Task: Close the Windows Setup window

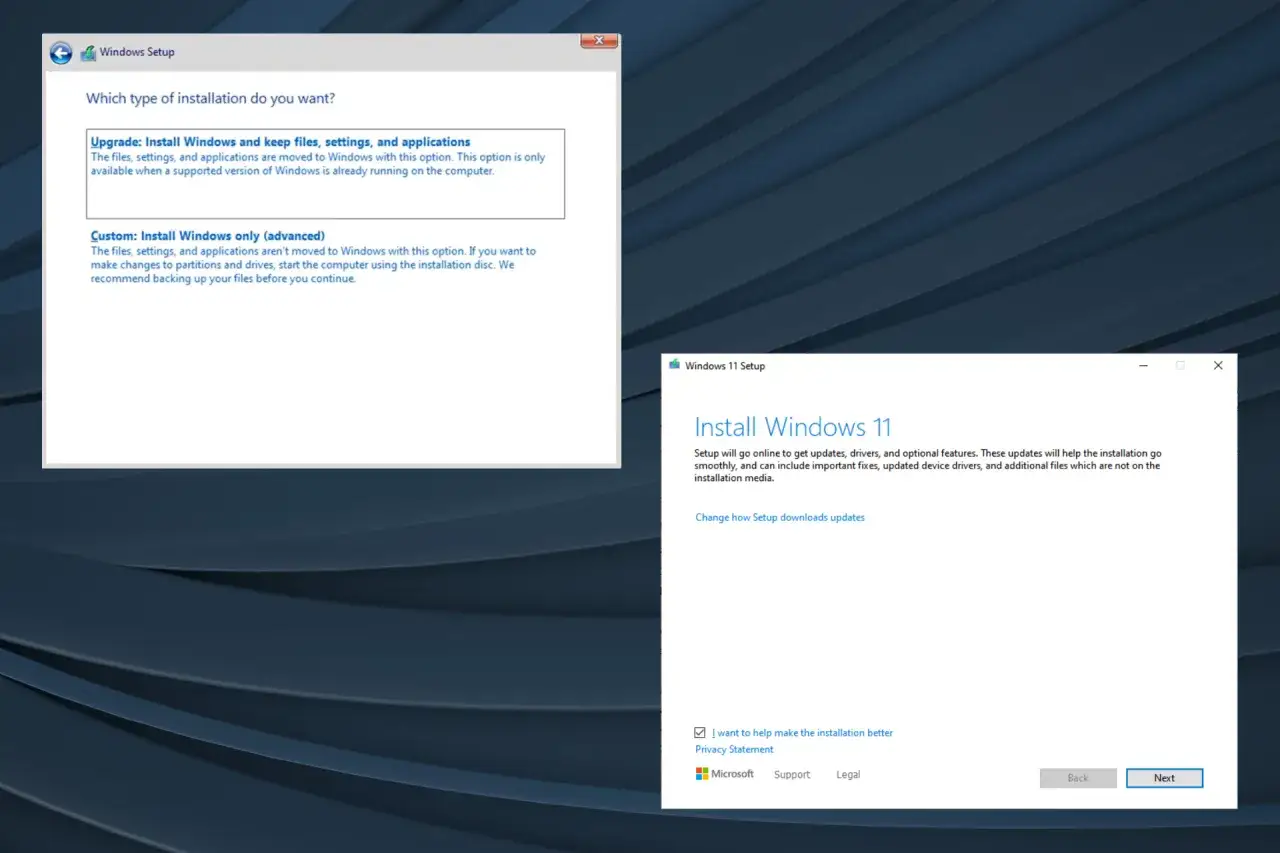Action: [599, 41]
